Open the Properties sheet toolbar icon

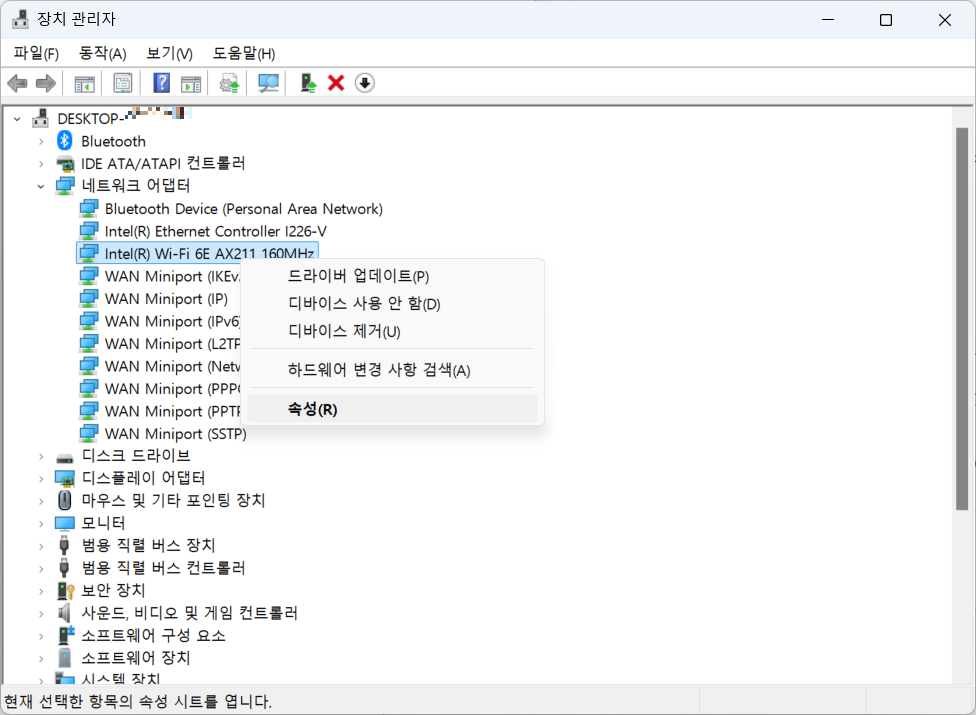(123, 83)
